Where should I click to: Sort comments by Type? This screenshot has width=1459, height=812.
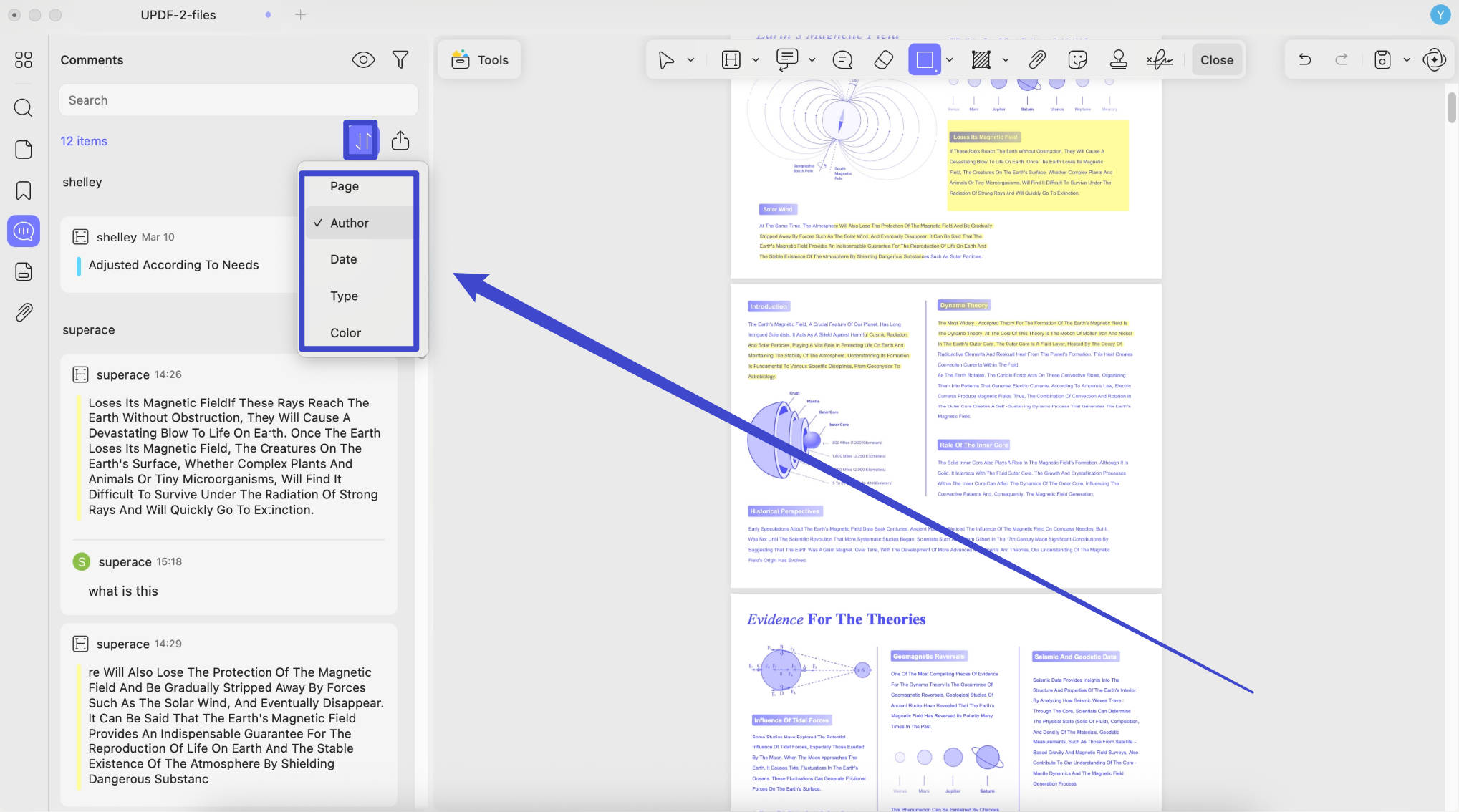click(359, 296)
